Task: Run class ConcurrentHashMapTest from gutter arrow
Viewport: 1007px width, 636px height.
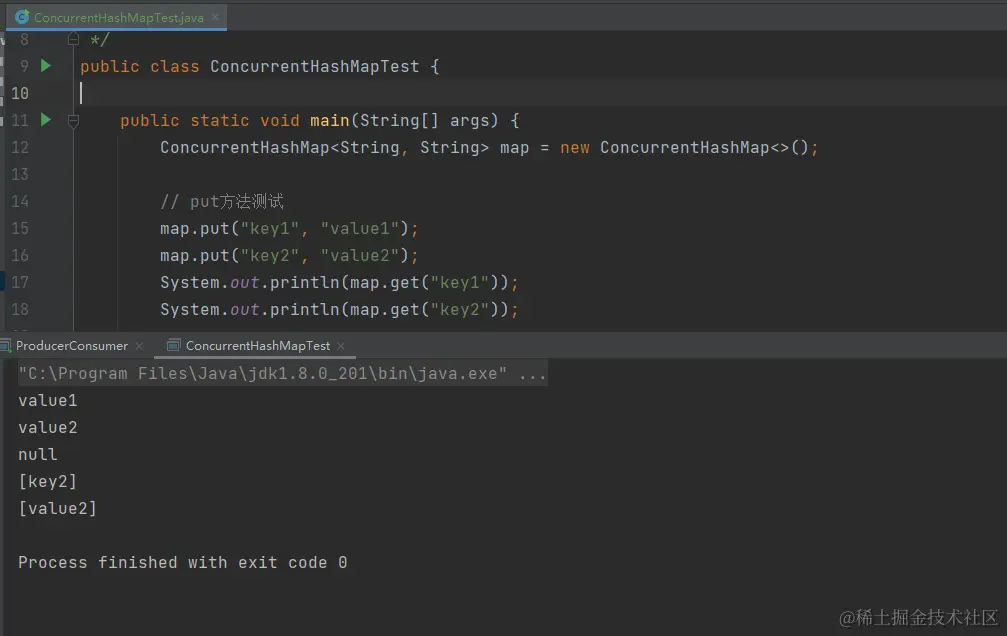Action: tap(46, 66)
